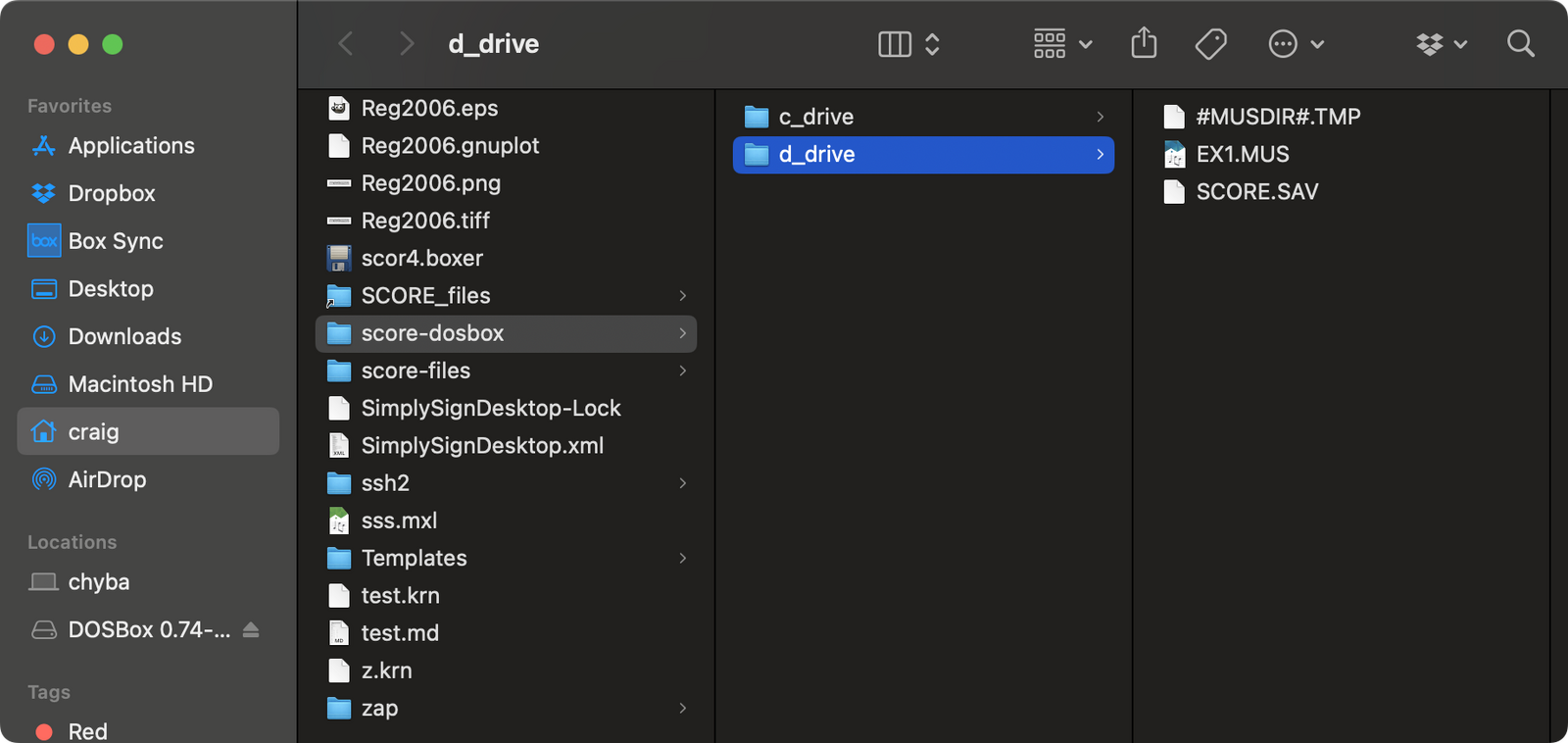Select the c_drive folder

(x=815, y=117)
